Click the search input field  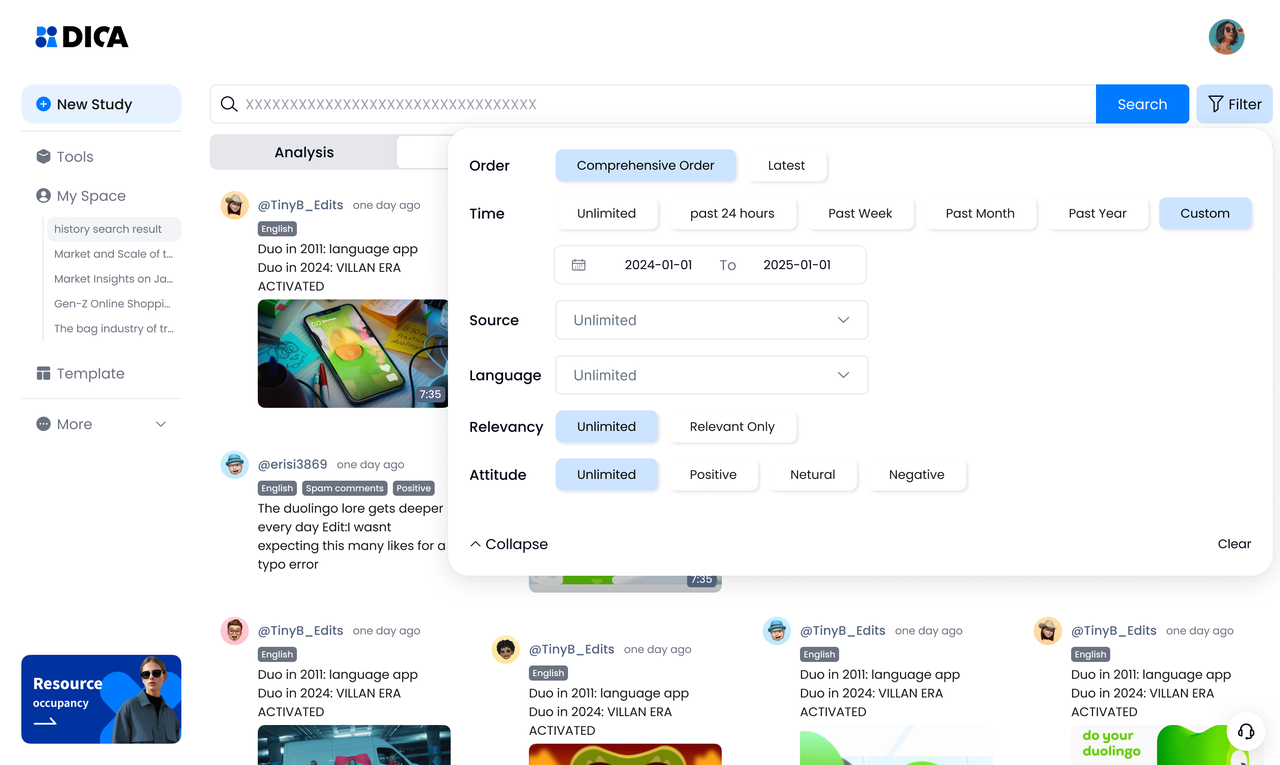653,104
